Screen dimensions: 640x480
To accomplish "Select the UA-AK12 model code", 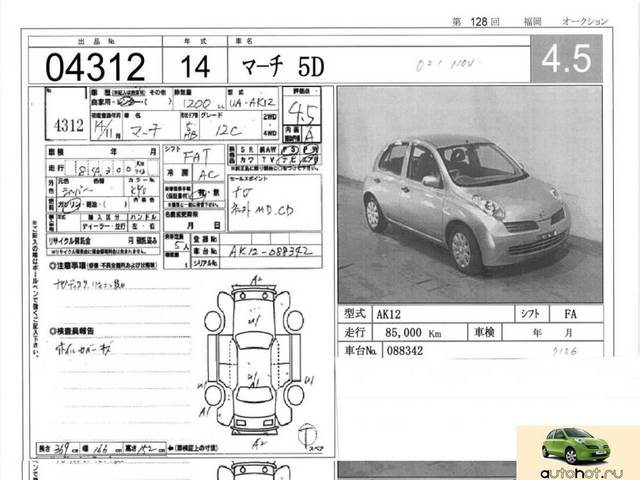I will point(252,102).
